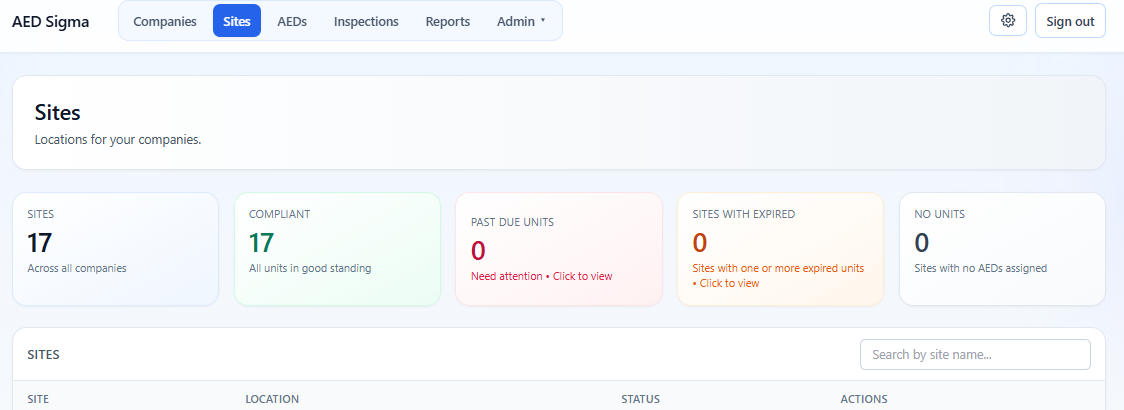Expand the Admin dropdown menu

tap(521, 21)
